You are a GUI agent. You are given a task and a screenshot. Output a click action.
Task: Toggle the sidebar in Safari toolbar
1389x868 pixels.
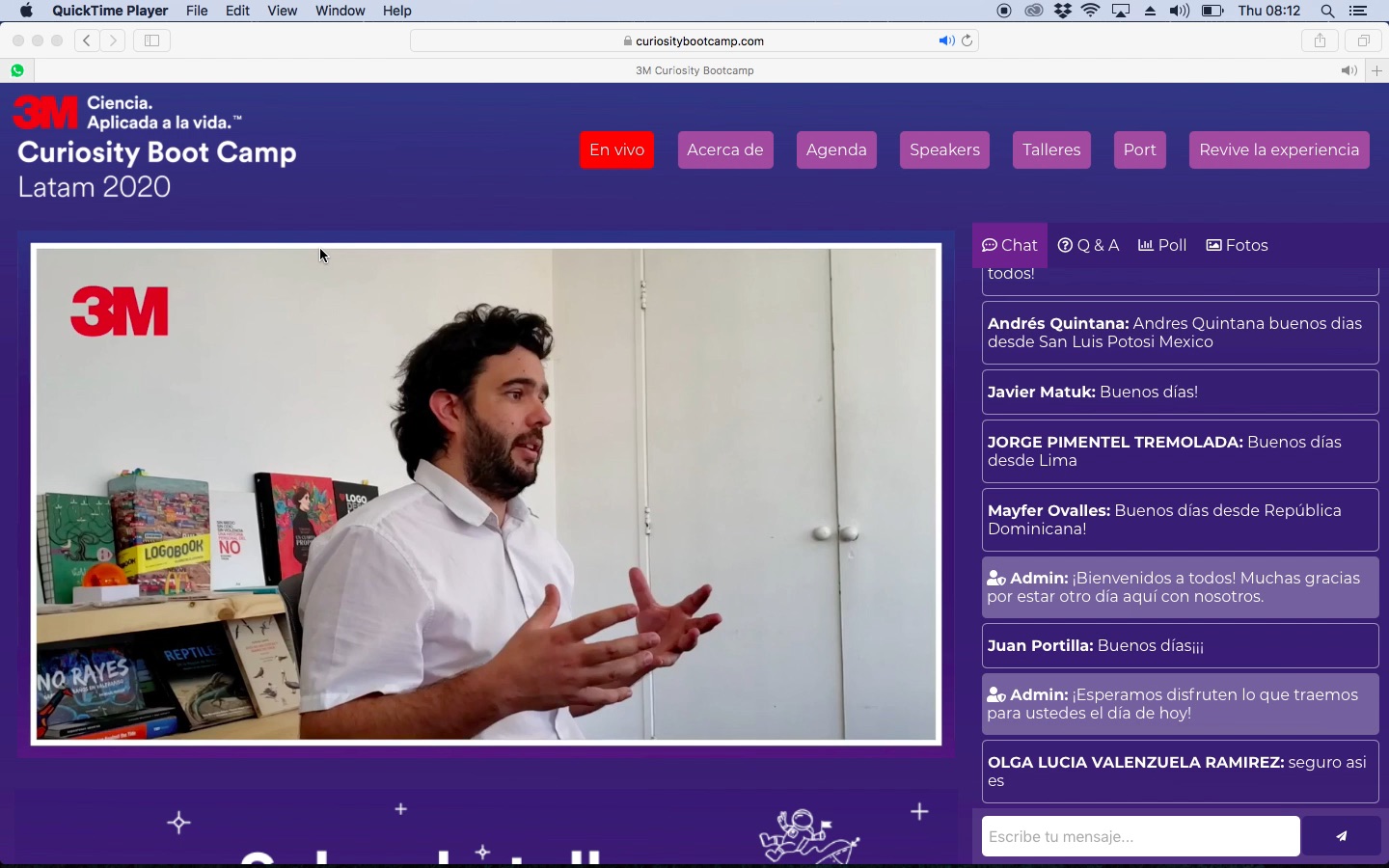click(x=151, y=41)
